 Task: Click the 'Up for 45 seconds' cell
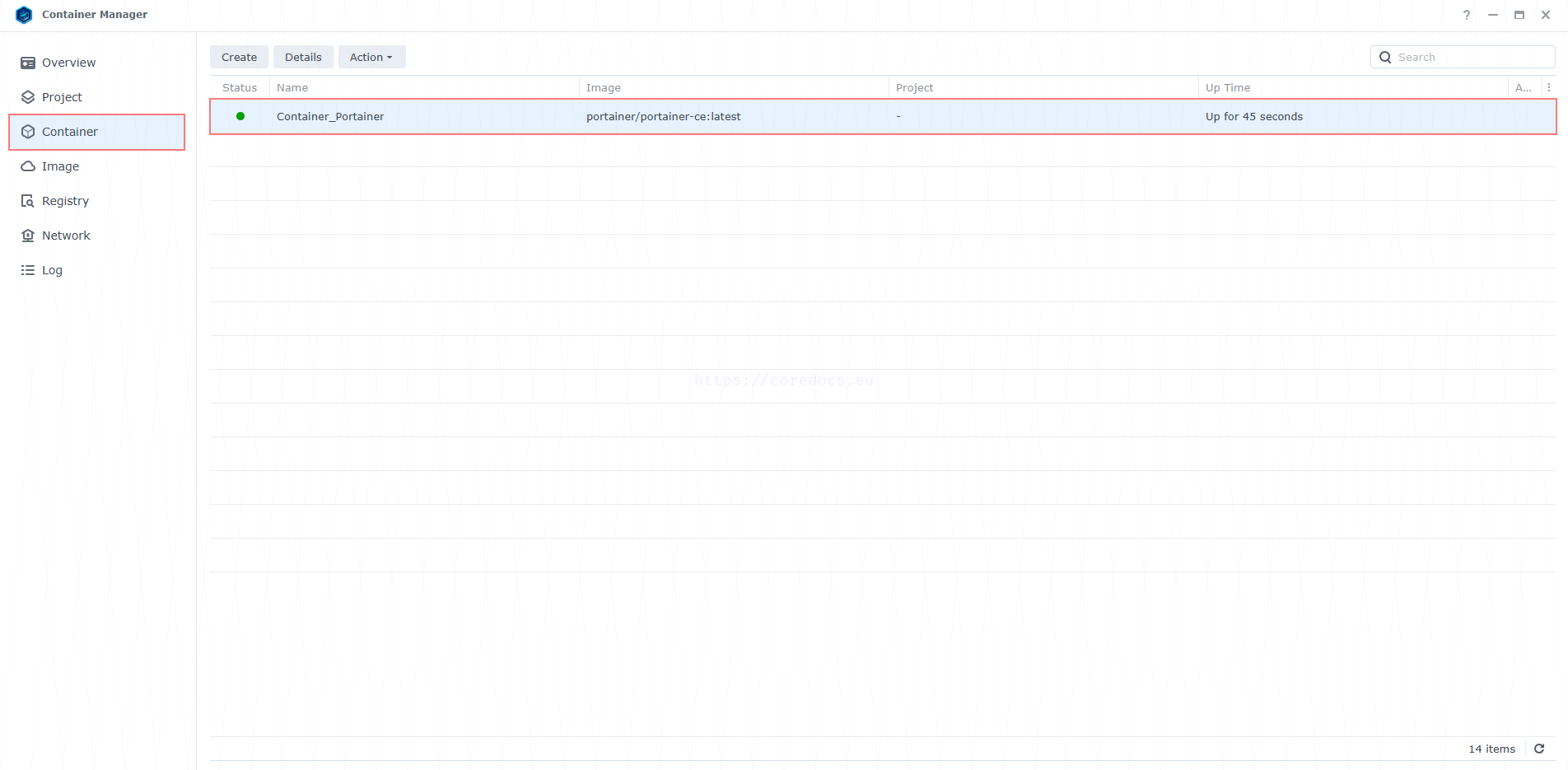click(1254, 116)
